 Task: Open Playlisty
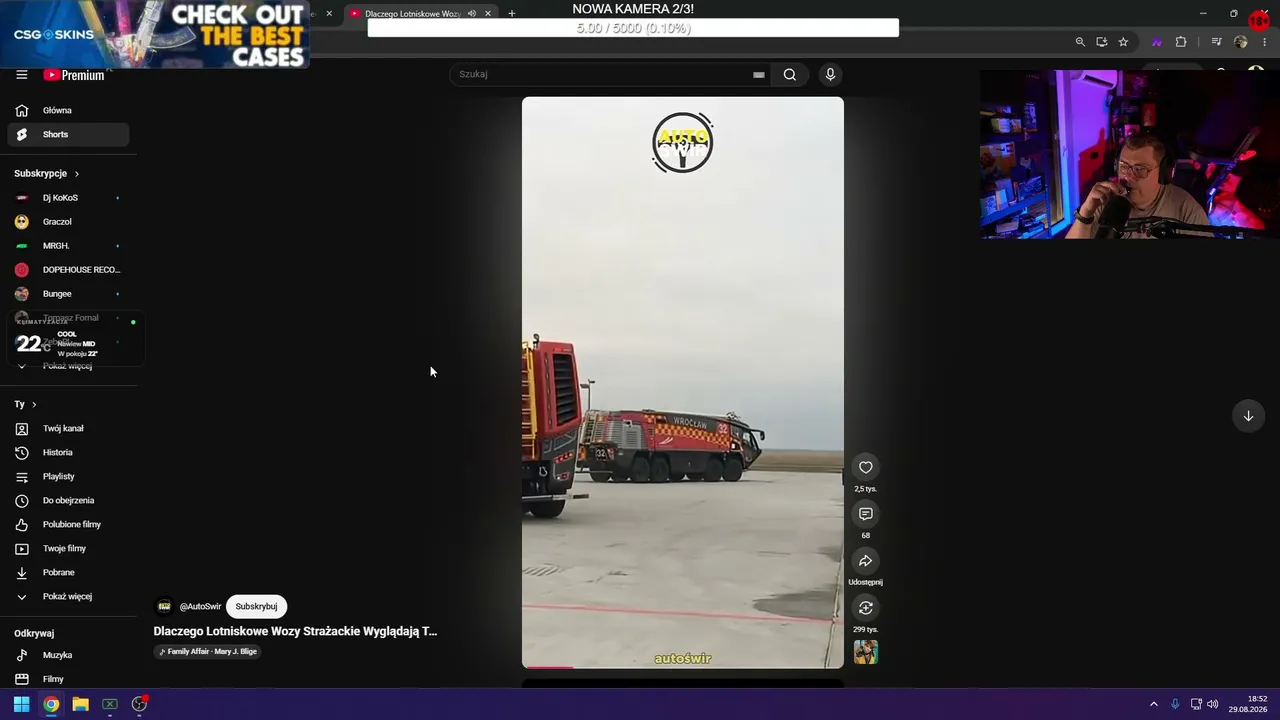click(68, 476)
